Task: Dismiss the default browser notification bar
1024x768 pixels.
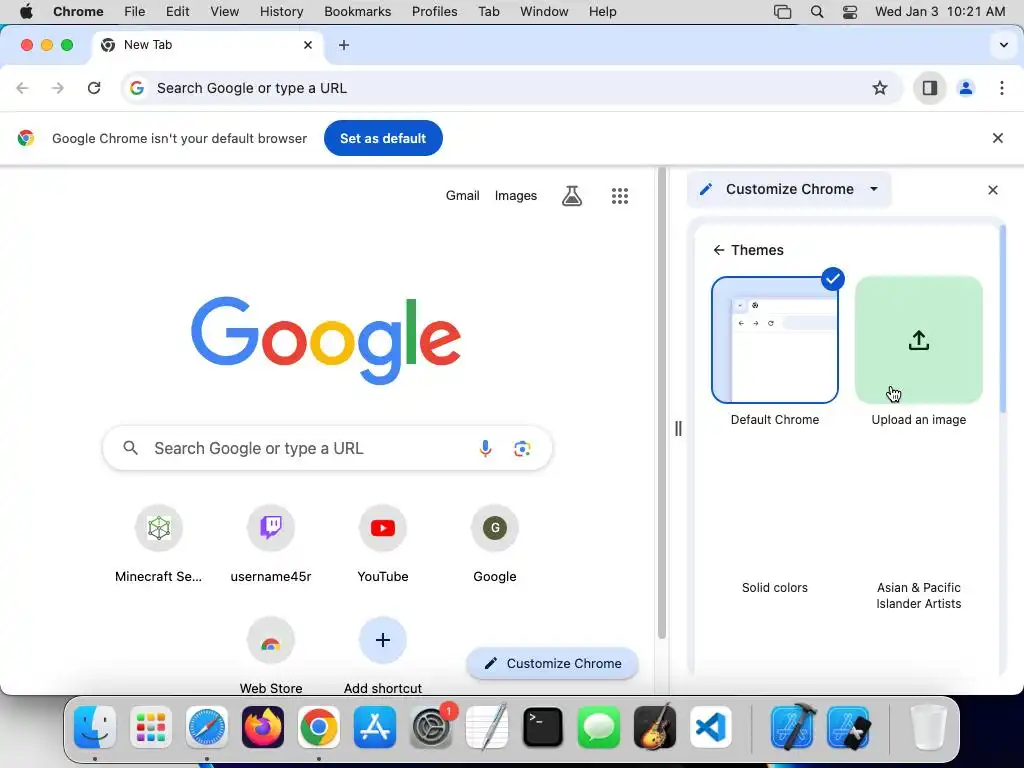Action: tap(997, 138)
